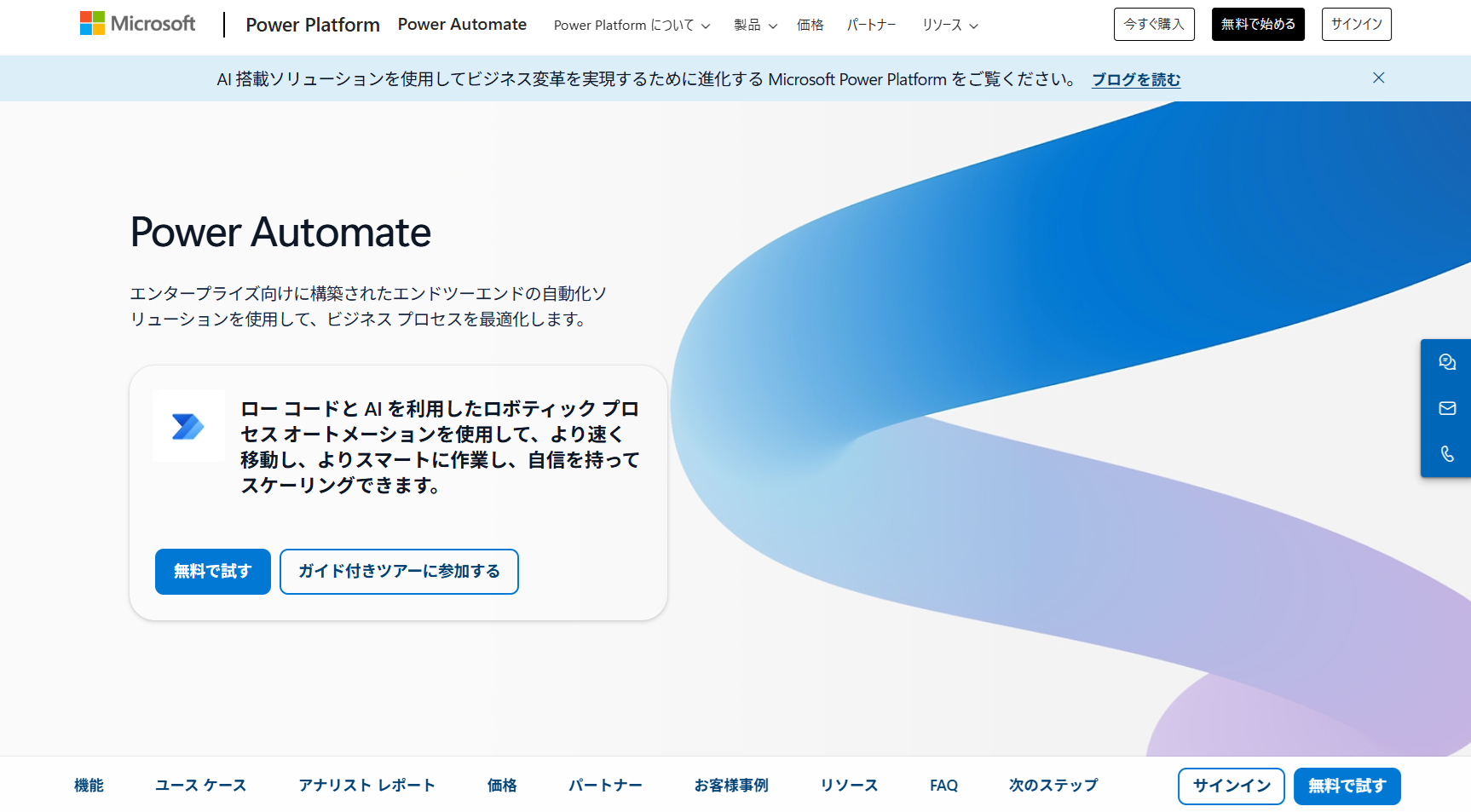Expand the リソース dropdown in top navigation

click(949, 26)
